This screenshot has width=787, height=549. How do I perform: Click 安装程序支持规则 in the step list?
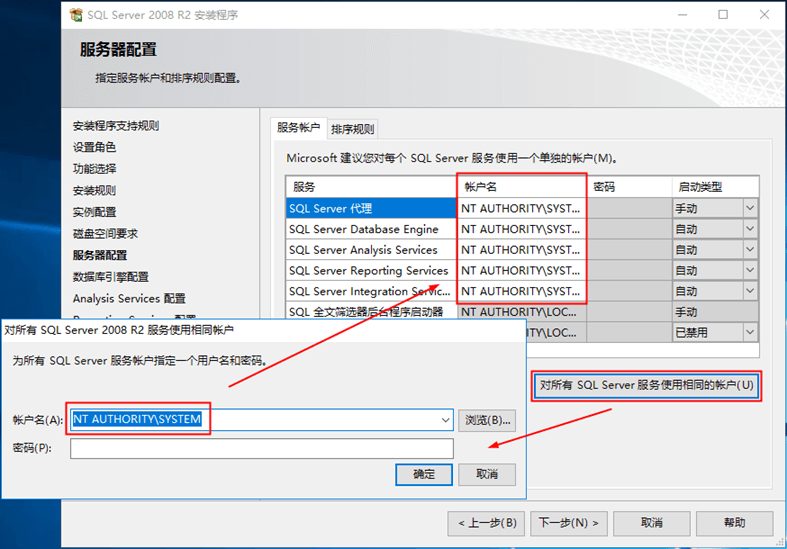tap(116, 125)
